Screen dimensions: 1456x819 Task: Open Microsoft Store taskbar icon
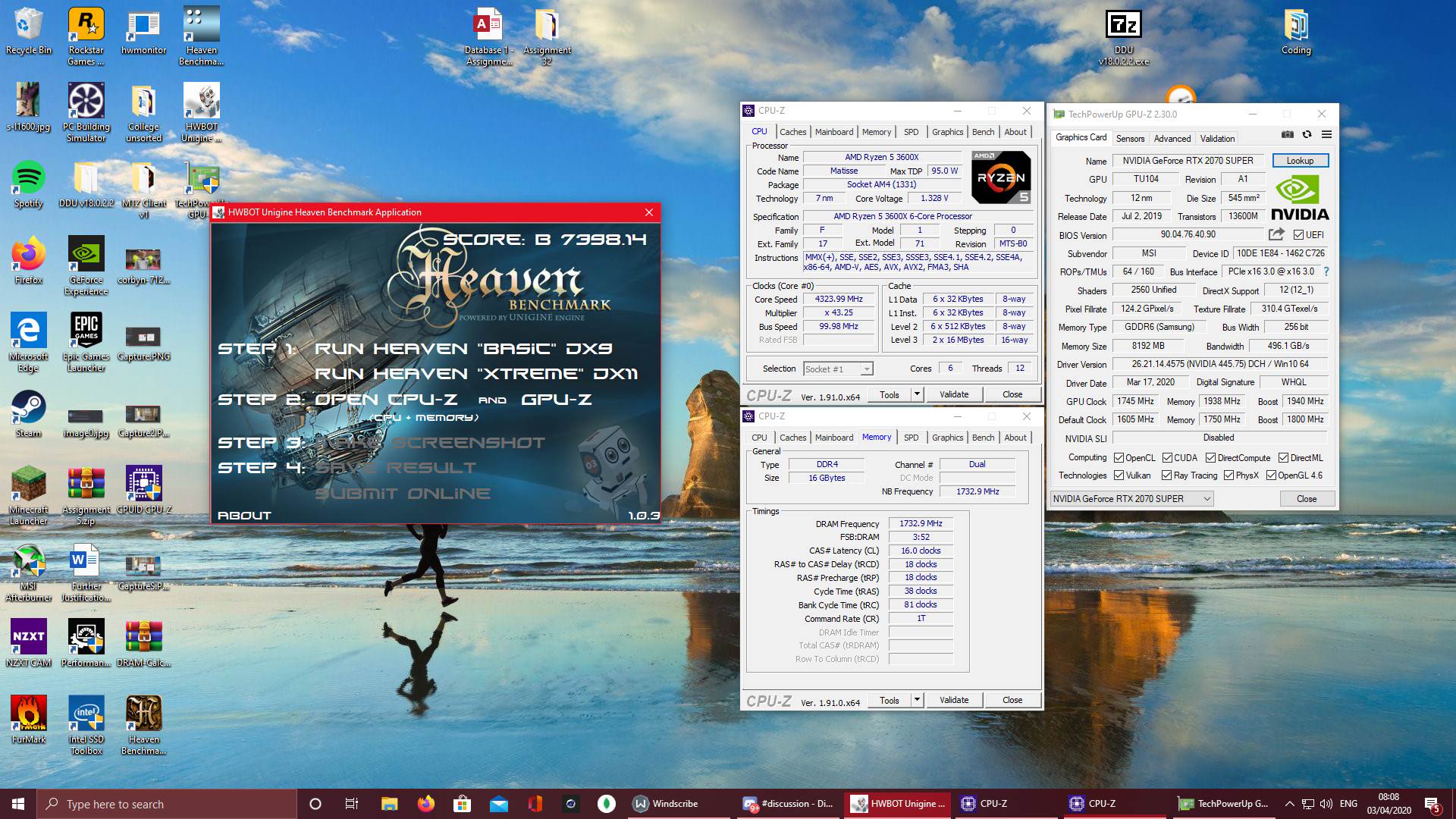[x=462, y=804]
